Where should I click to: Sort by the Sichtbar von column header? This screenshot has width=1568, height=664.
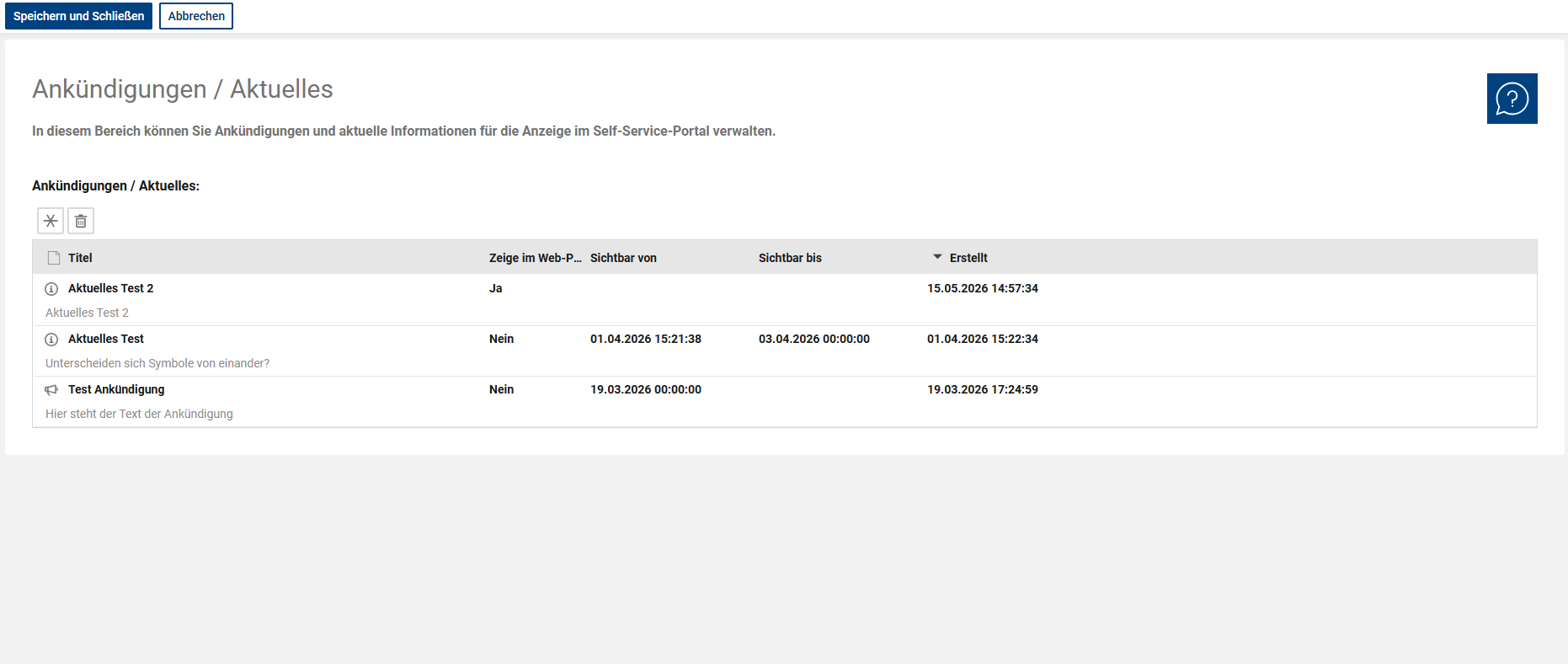coord(623,258)
